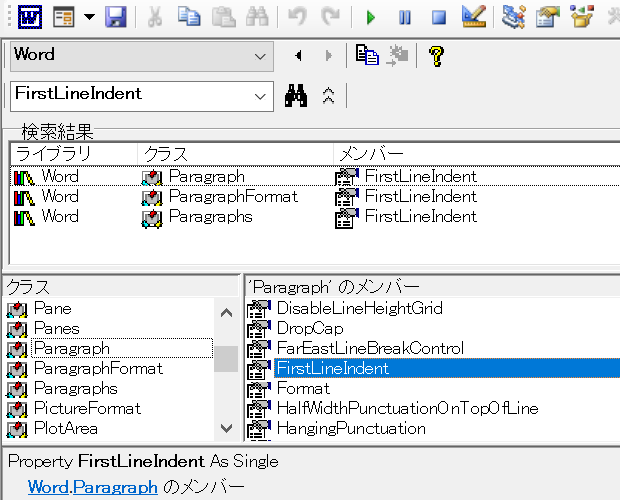This screenshot has width=620, height=500.
Task: Open the Insert UserForm dropdown arrow
Action: (x=90, y=17)
